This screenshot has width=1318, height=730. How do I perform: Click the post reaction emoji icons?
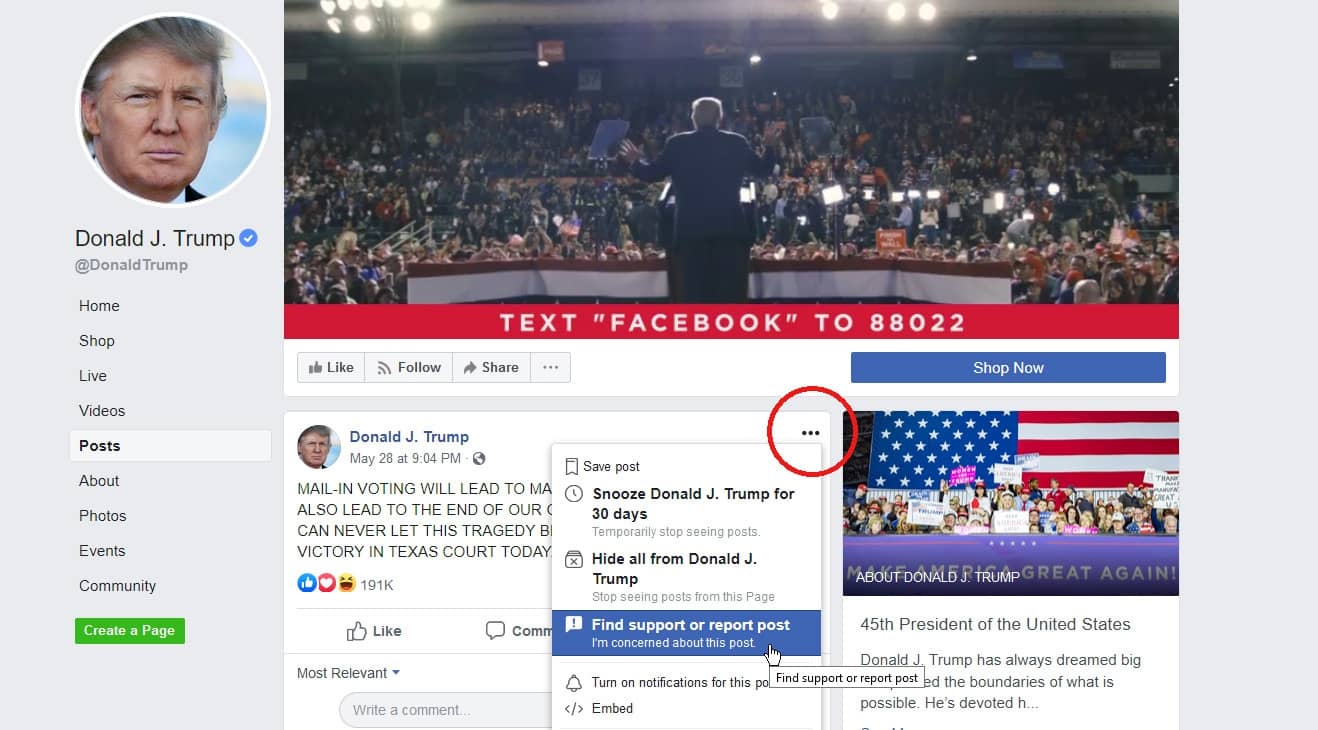click(327, 583)
